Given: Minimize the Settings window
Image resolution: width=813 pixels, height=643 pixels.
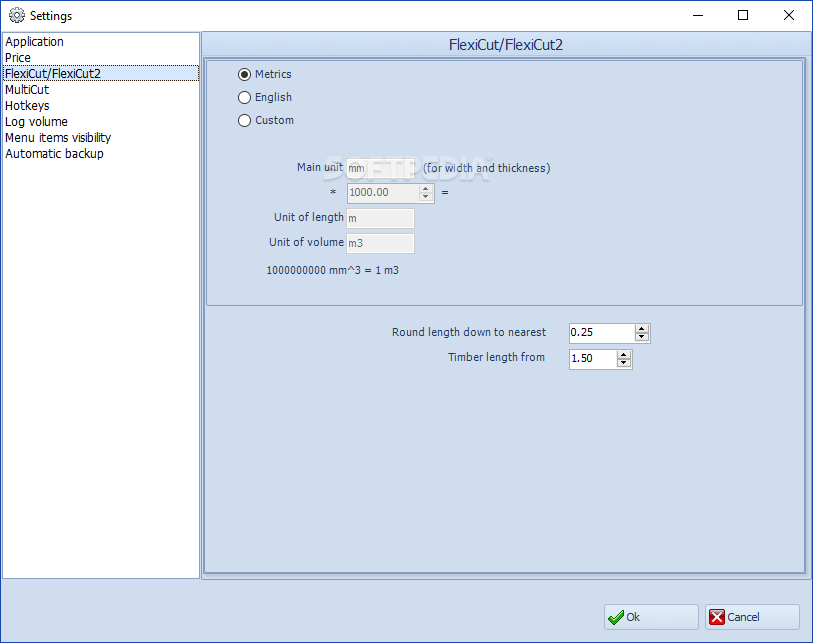Looking at the screenshot, I should point(698,15).
